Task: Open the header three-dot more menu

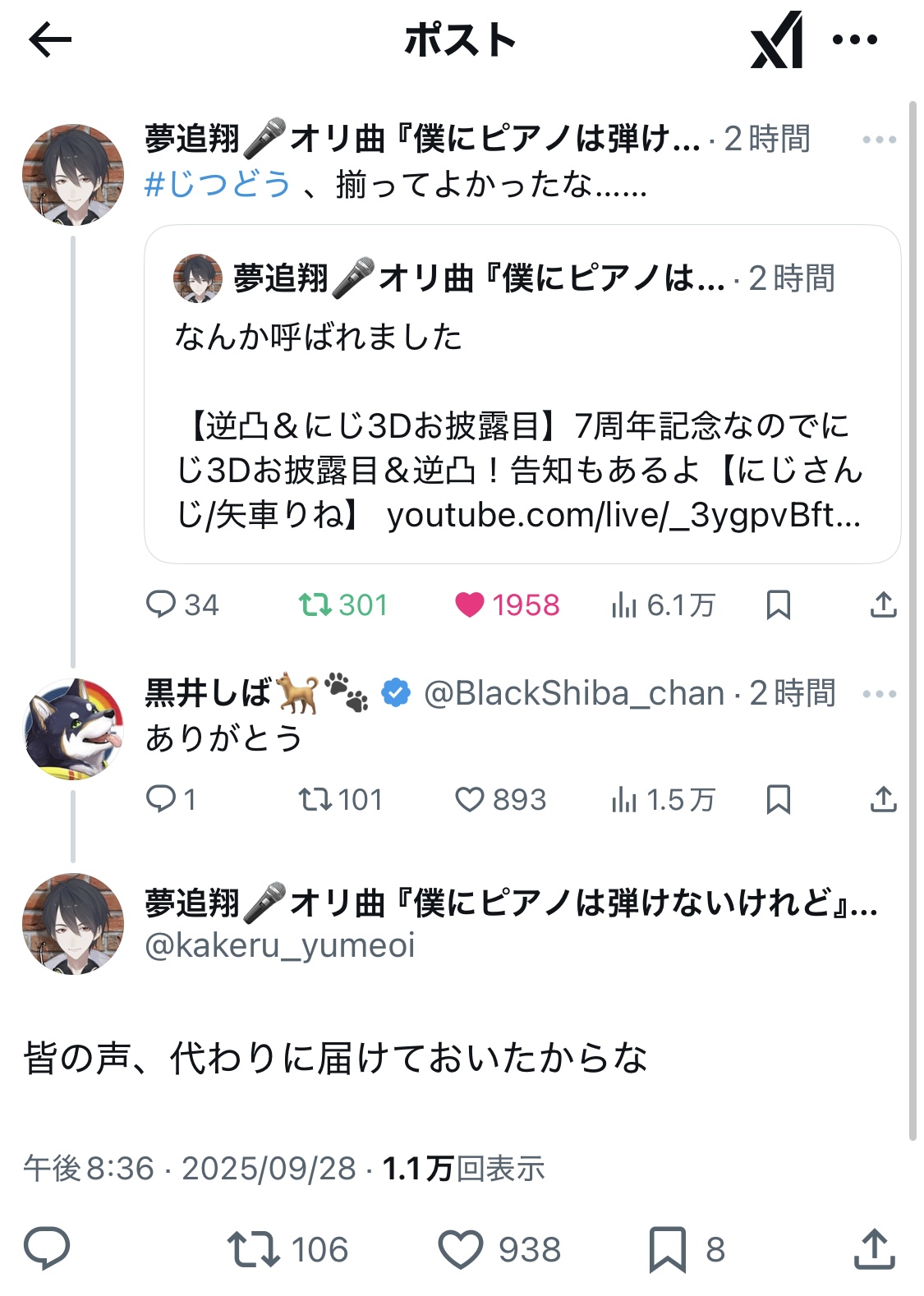Action: [854, 39]
